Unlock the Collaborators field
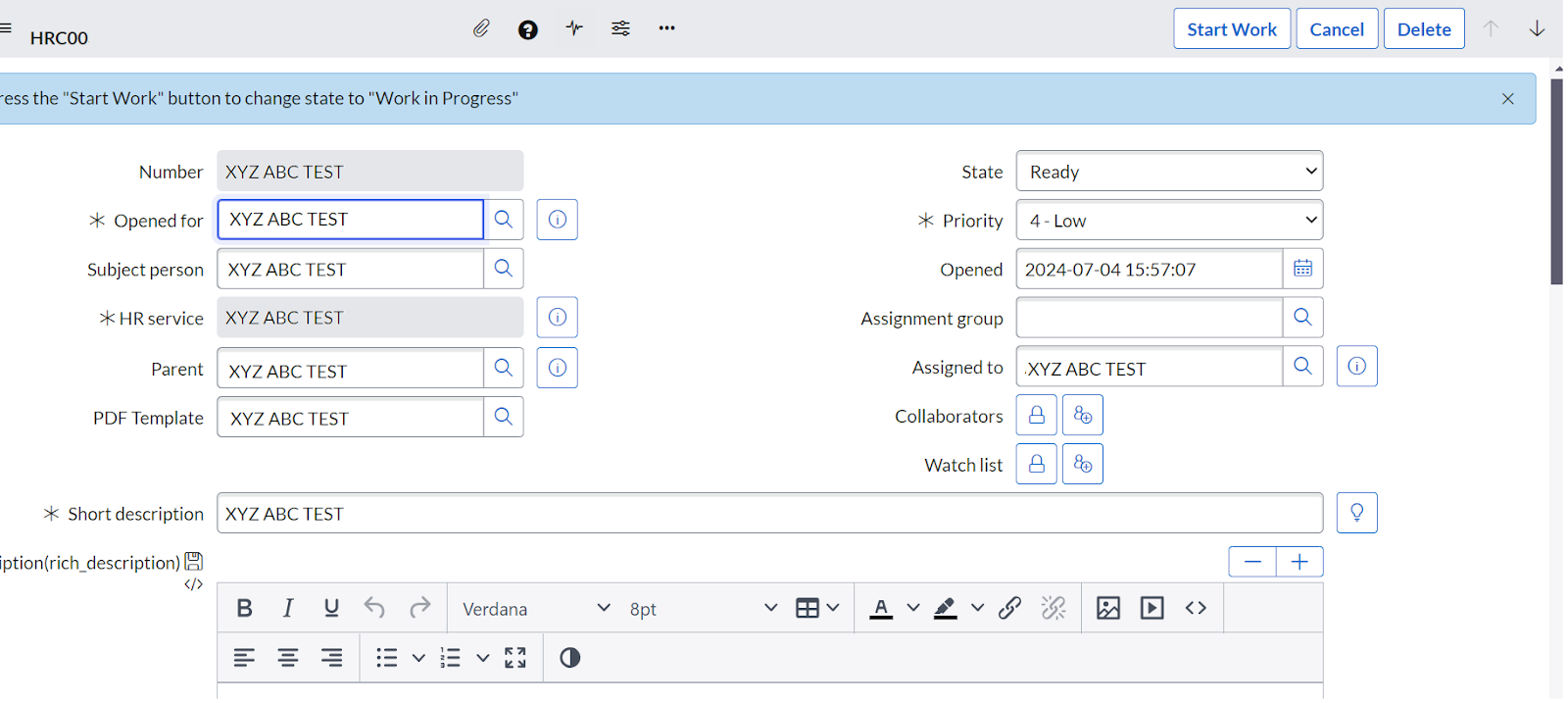The image size is (1568, 703). coord(1036,415)
